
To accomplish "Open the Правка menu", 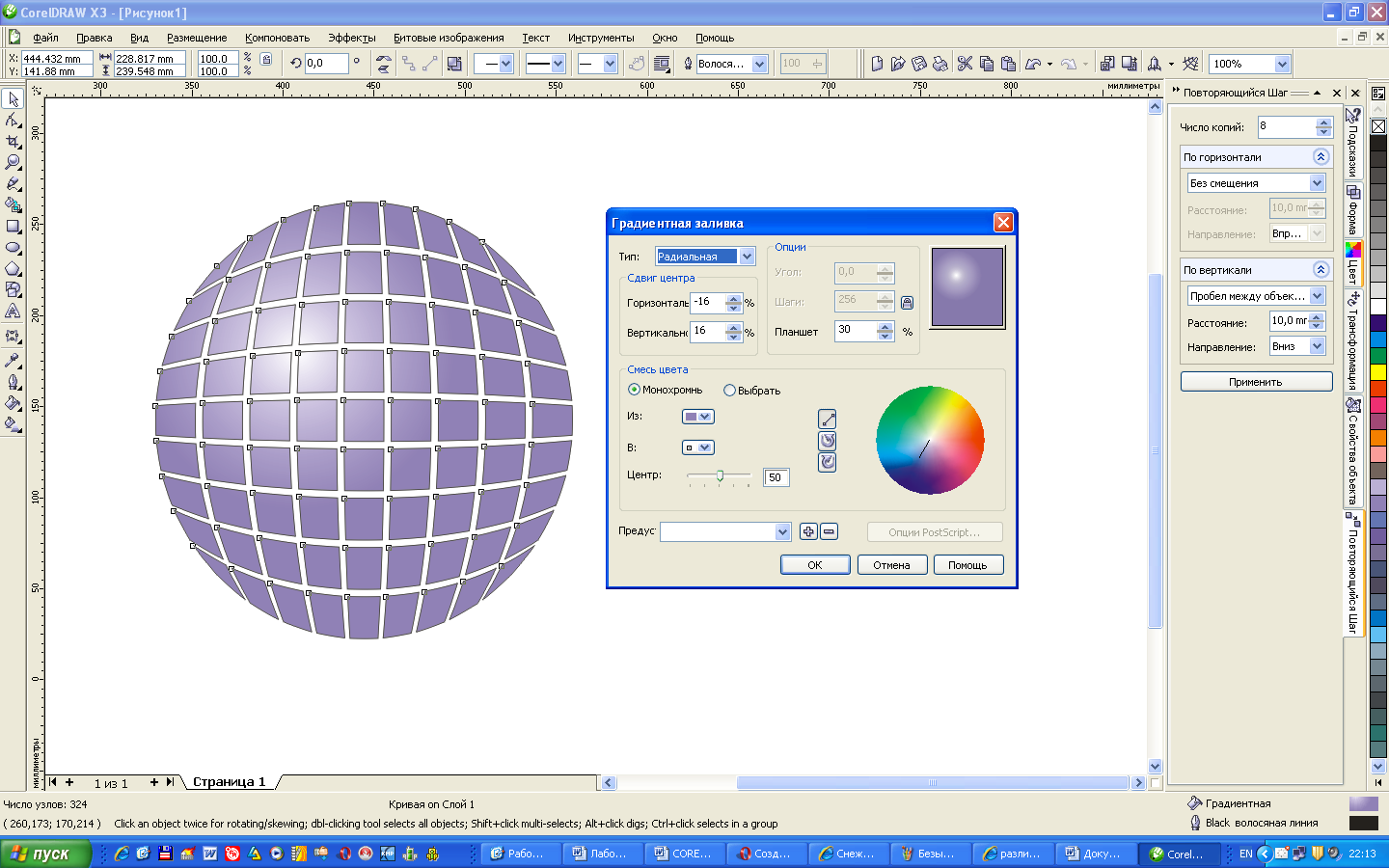I will point(95,38).
